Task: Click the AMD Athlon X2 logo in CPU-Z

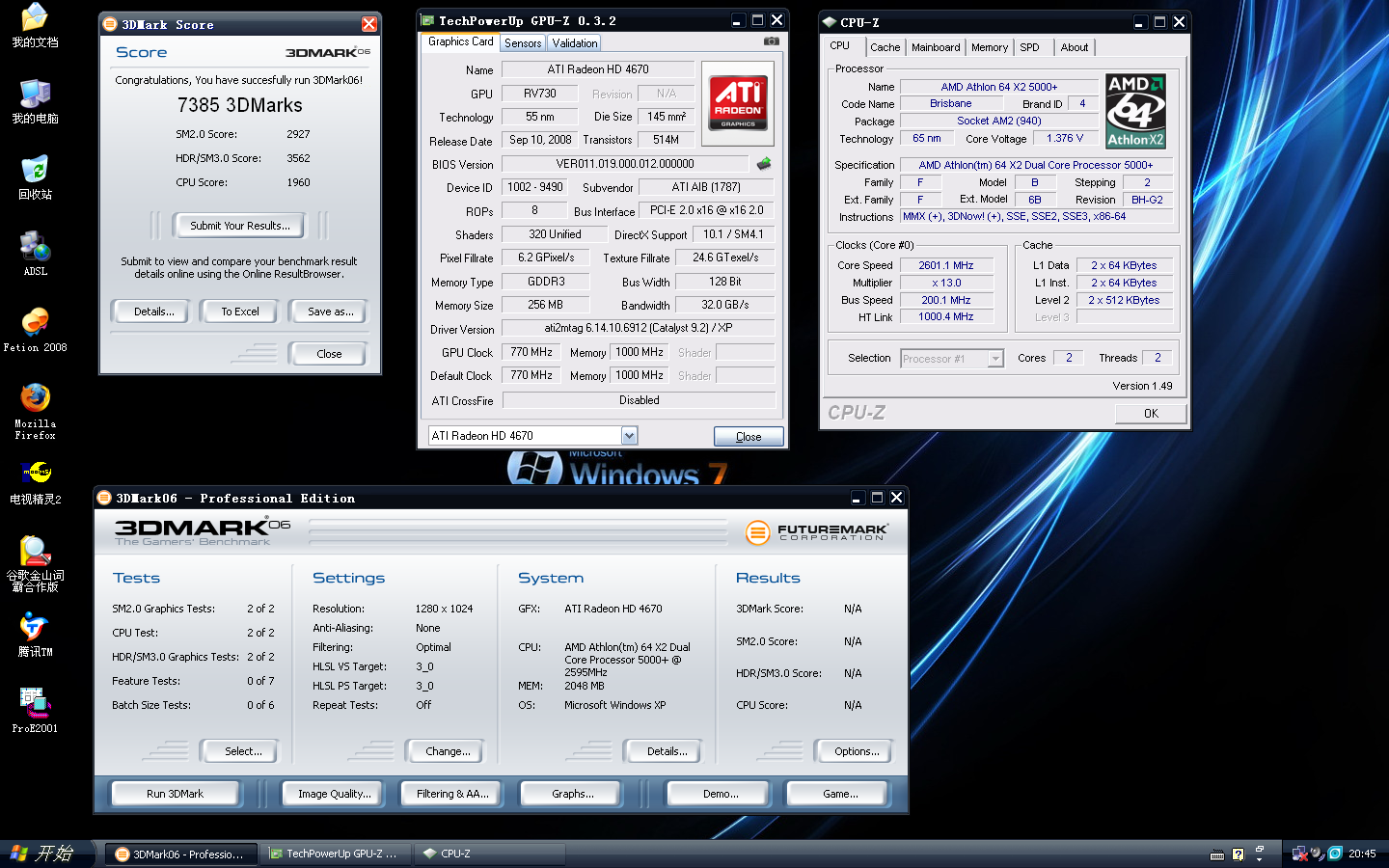Action: (x=1135, y=111)
